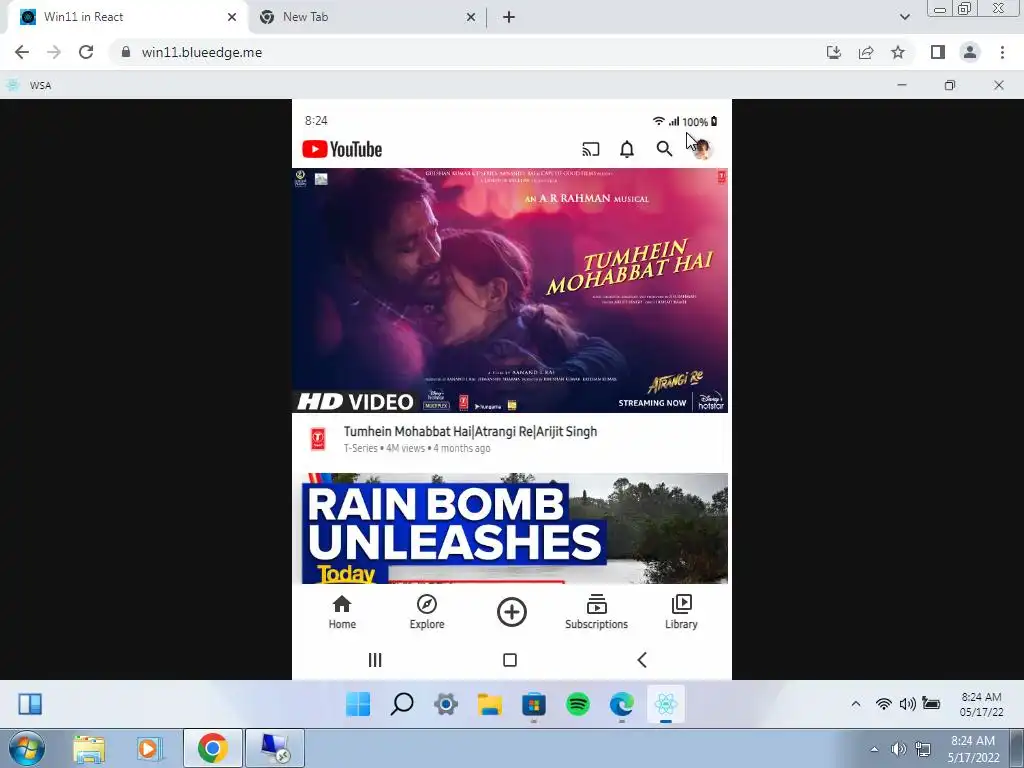This screenshot has height=768, width=1024.
Task: Play the Tumhein Mohabbat Hai video thumbnail
Action: coord(510,291)
